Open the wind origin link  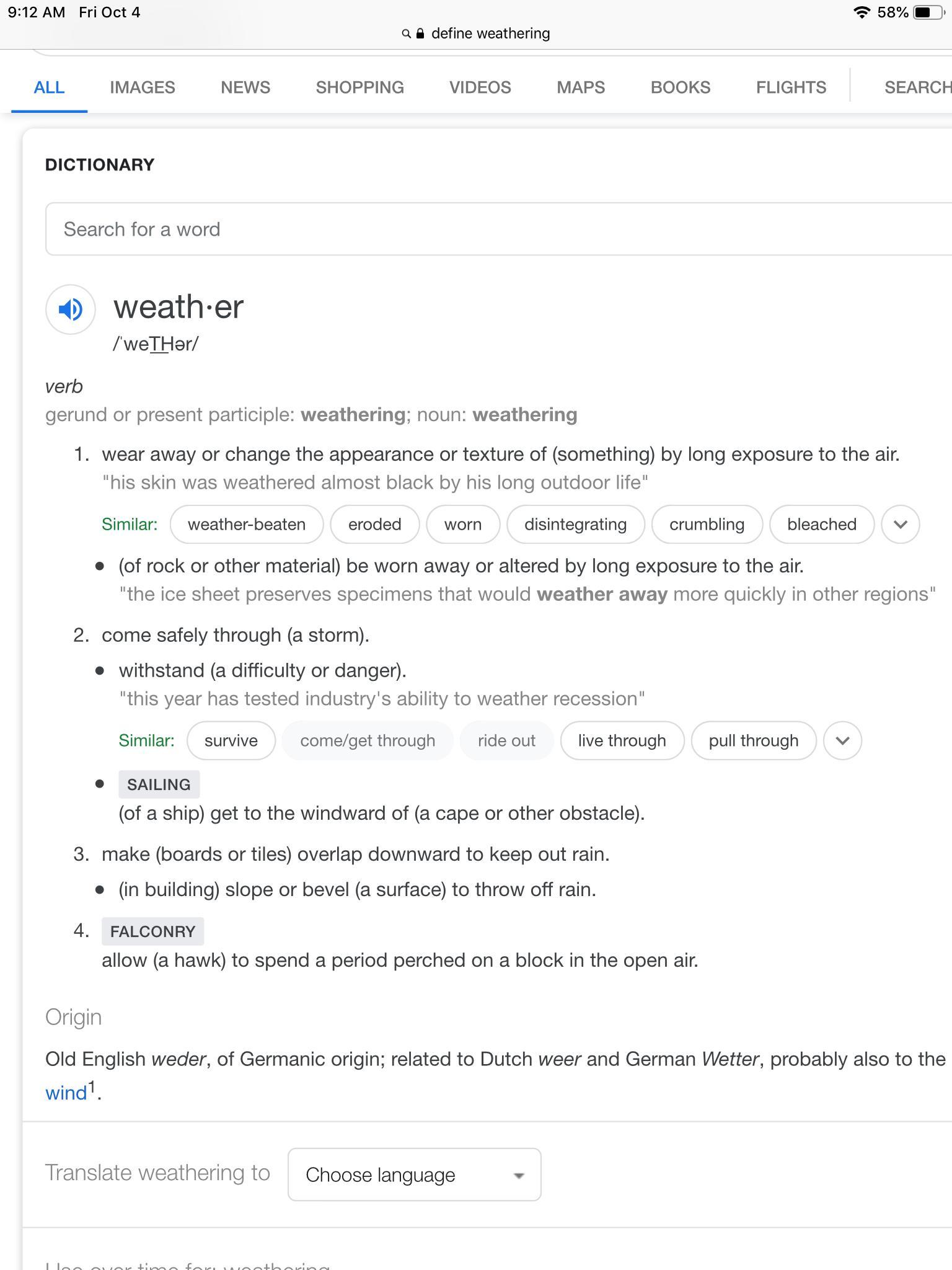[66, 1093]
